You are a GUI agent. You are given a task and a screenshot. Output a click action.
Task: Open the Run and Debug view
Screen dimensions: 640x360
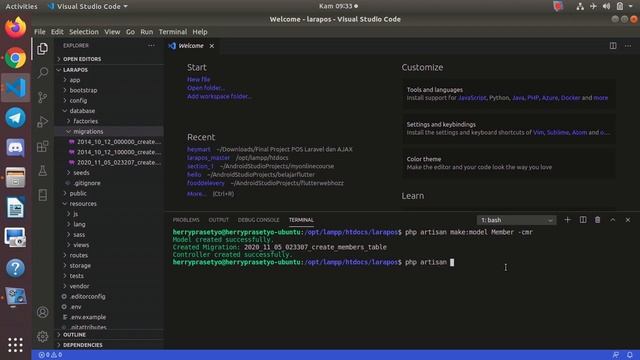tap(42, 122)
